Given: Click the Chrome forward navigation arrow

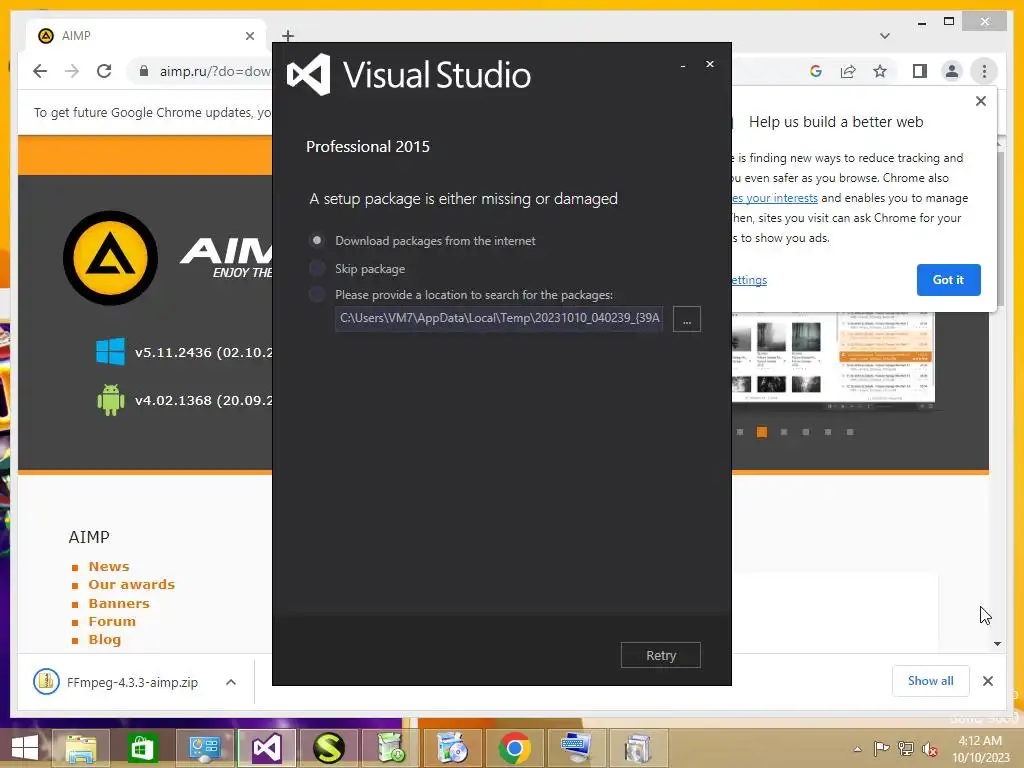Looking at the screenshot, I should [72, 71].
